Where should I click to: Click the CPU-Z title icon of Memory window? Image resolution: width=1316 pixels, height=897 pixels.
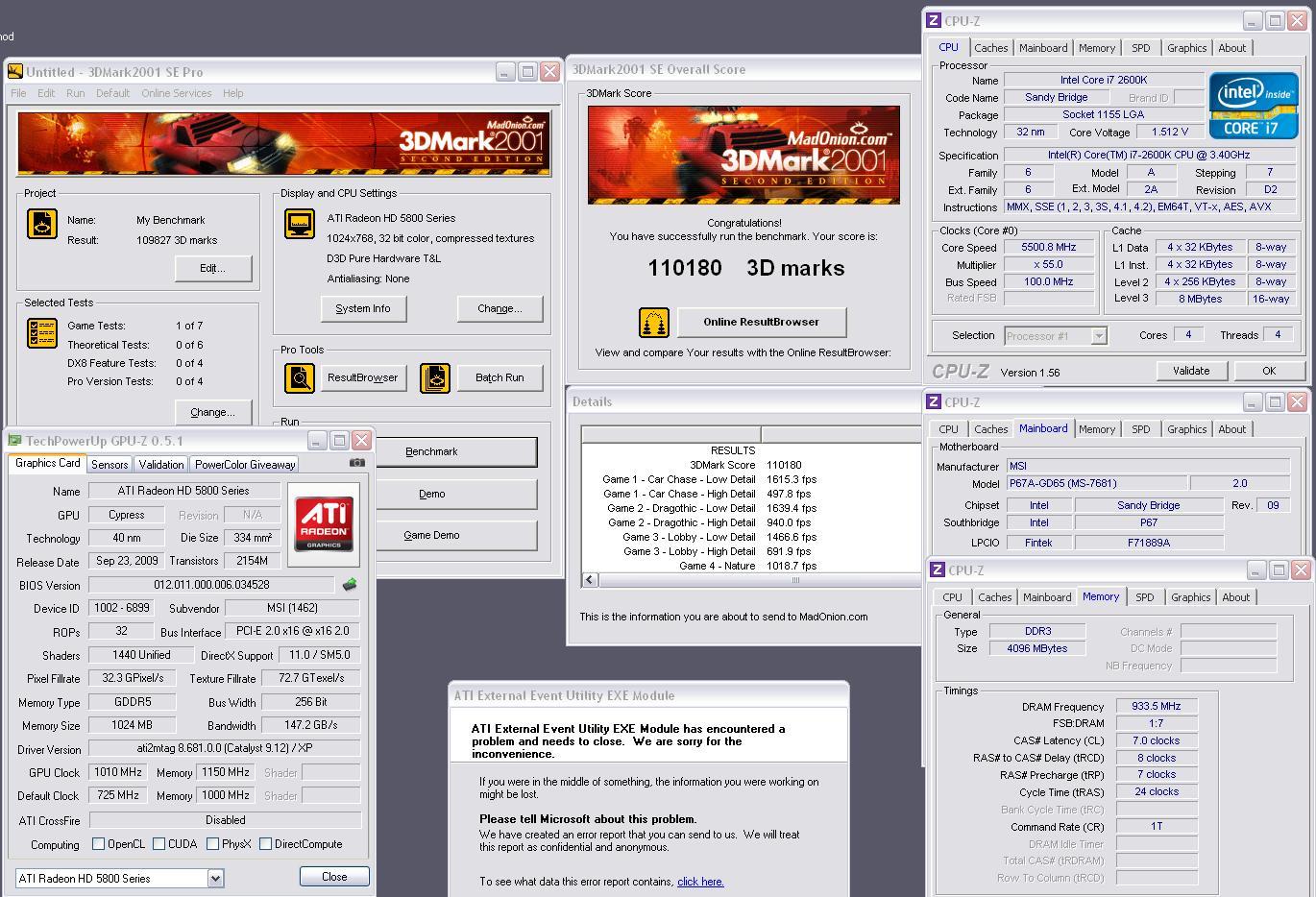tap(938, 570)
